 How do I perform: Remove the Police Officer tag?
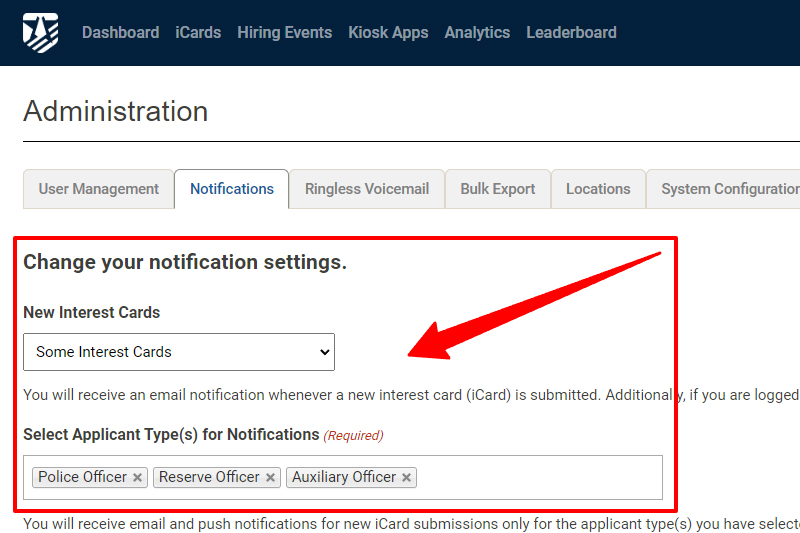click(138, 478)
